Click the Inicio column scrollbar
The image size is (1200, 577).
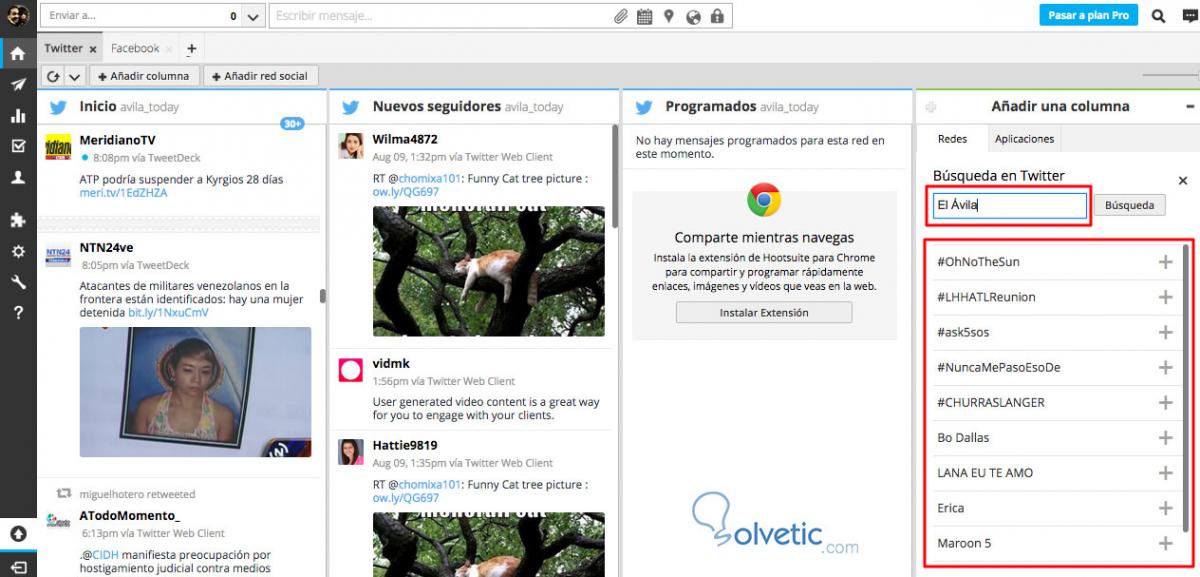coord(322,296)
